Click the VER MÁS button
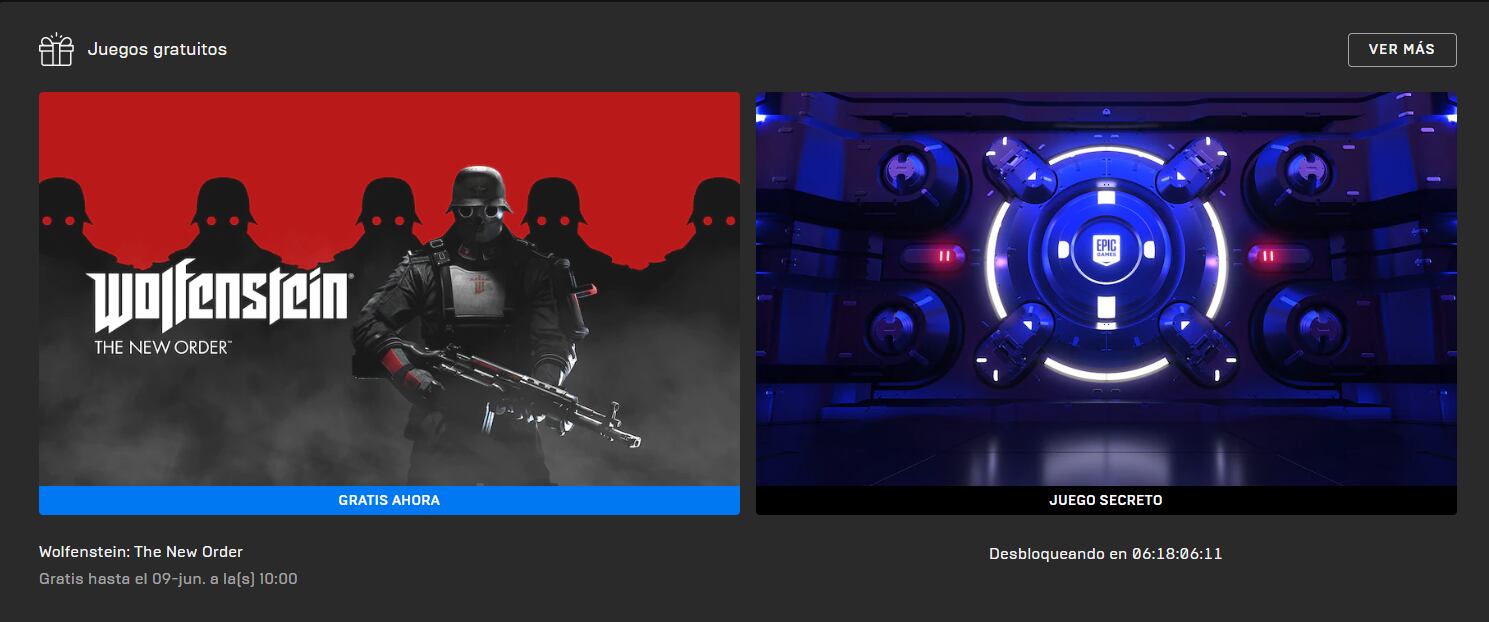This screenshot has width=1489, height=622. (1404, 49)
